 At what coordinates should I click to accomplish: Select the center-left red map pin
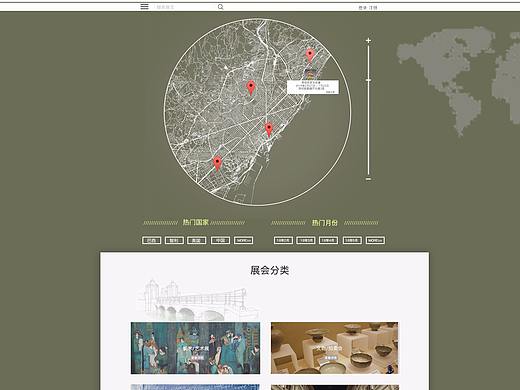pos(251,87)
